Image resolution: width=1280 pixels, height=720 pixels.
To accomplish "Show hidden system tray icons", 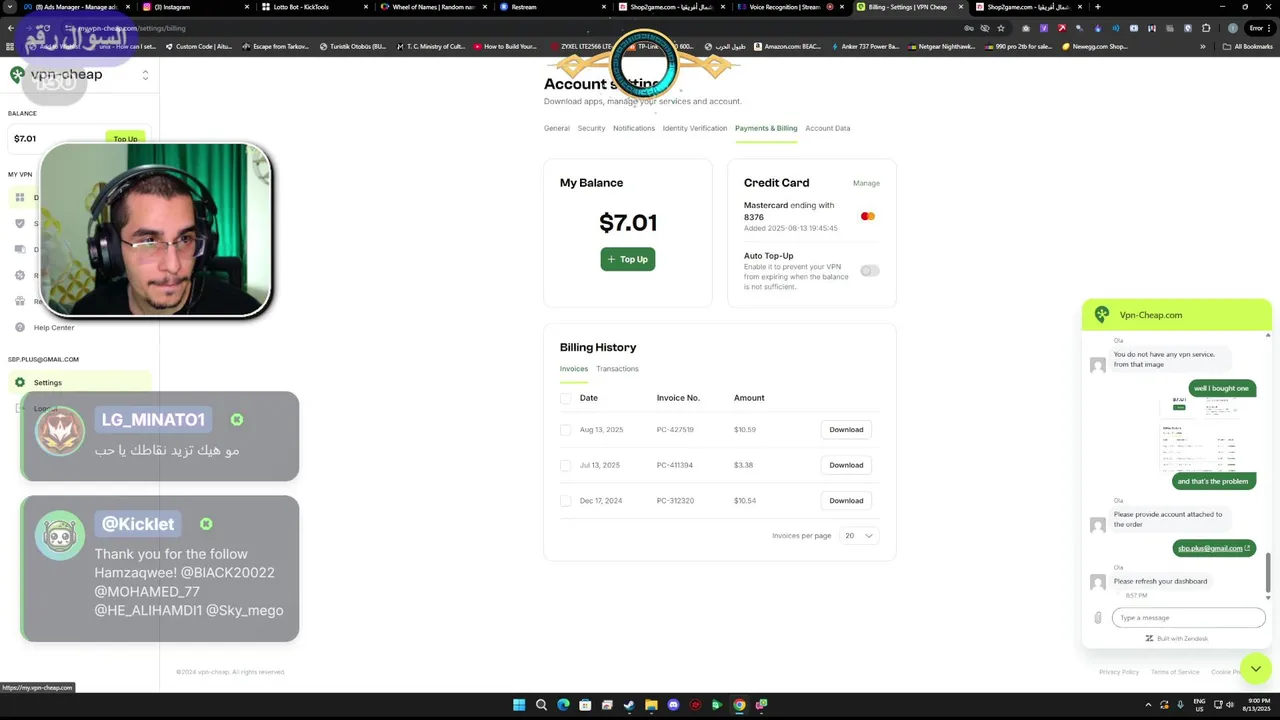I will [x=1147, y=705].
